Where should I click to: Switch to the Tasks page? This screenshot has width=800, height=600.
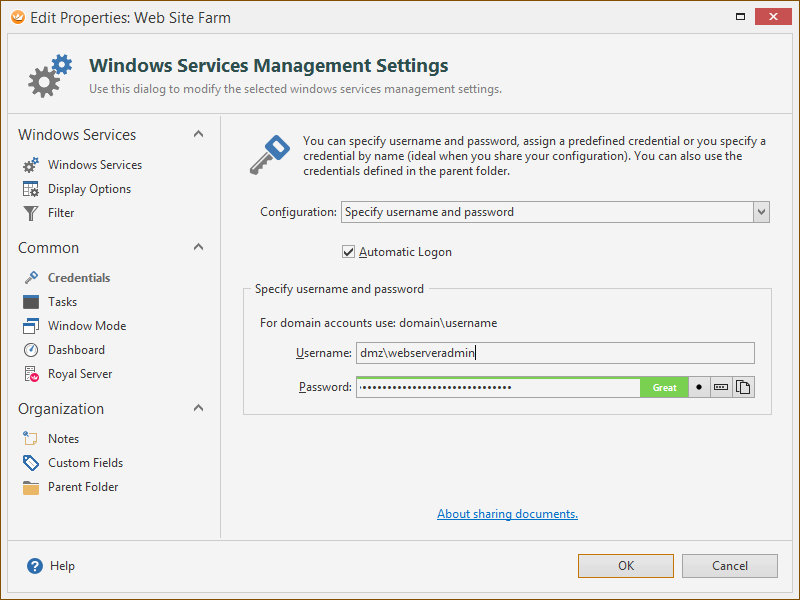pyautogui.click(x=62, y=302)
